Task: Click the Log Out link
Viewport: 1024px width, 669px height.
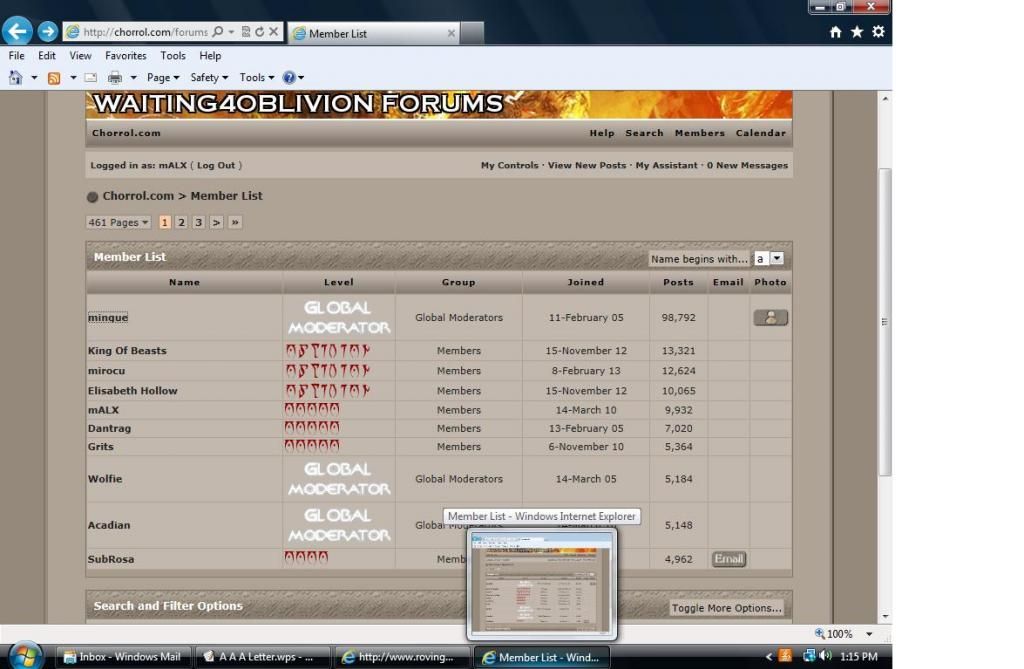Action: [x=216, y=165]
